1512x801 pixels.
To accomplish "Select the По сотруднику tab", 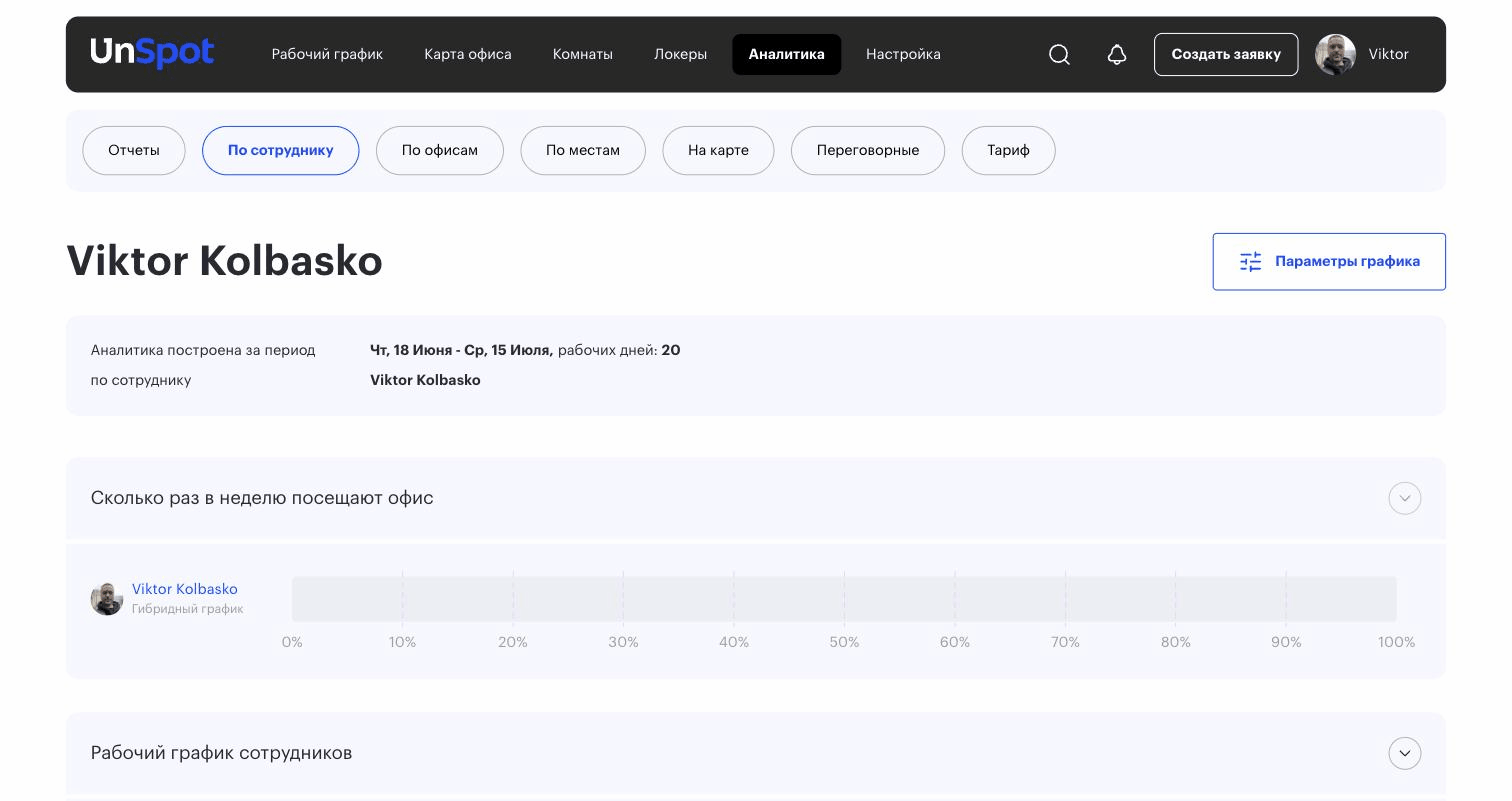I will click(280, 150).
